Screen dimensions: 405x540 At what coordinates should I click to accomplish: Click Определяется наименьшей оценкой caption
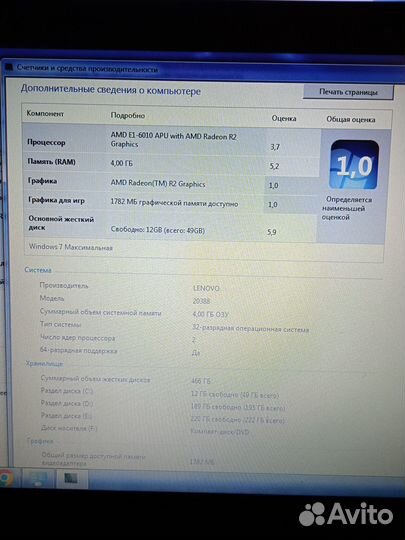[347, 208]
